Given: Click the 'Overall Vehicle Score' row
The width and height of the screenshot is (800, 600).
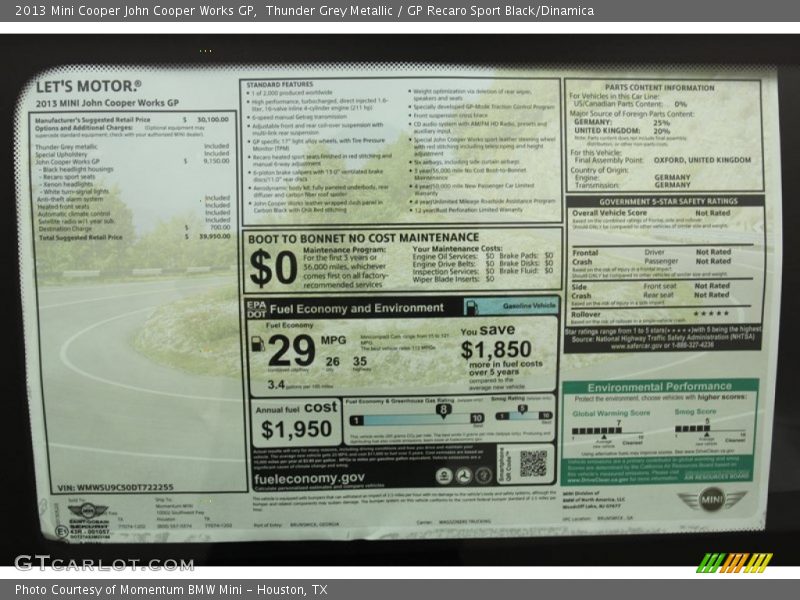Looking at the screenshot, I should tap(652, 213).
